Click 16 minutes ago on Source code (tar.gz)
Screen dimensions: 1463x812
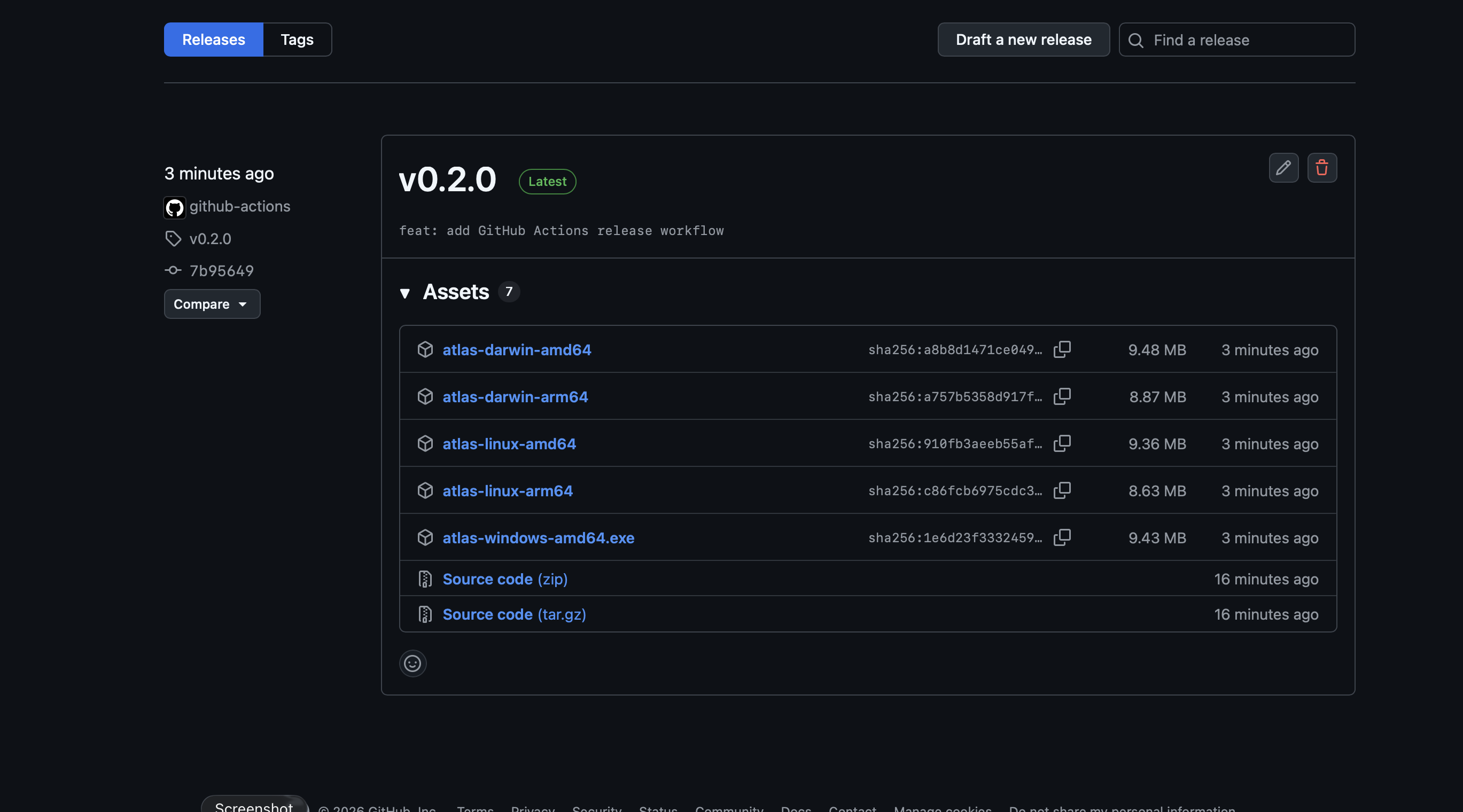pos(1266,614)
